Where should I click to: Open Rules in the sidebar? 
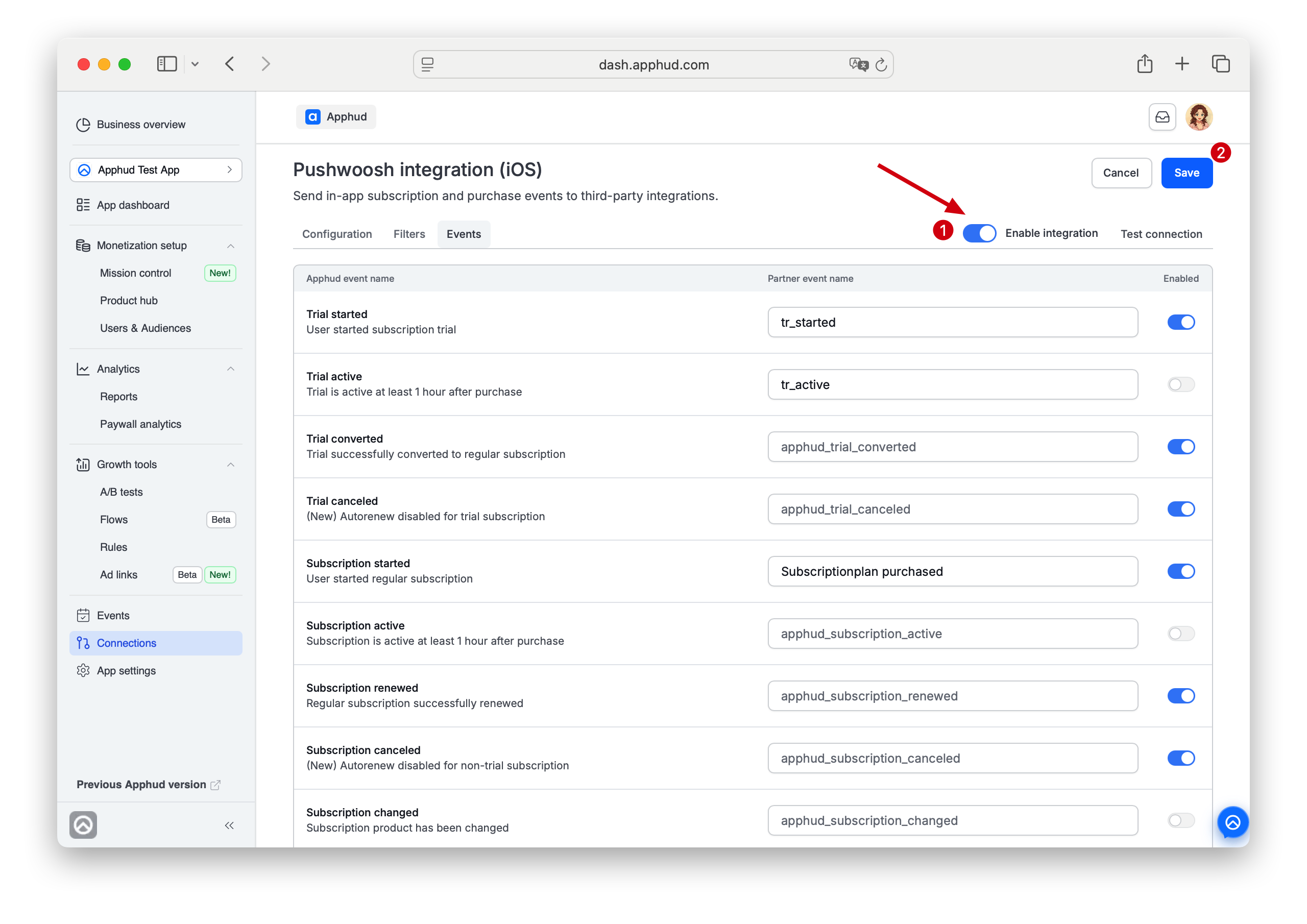(113, 547)
